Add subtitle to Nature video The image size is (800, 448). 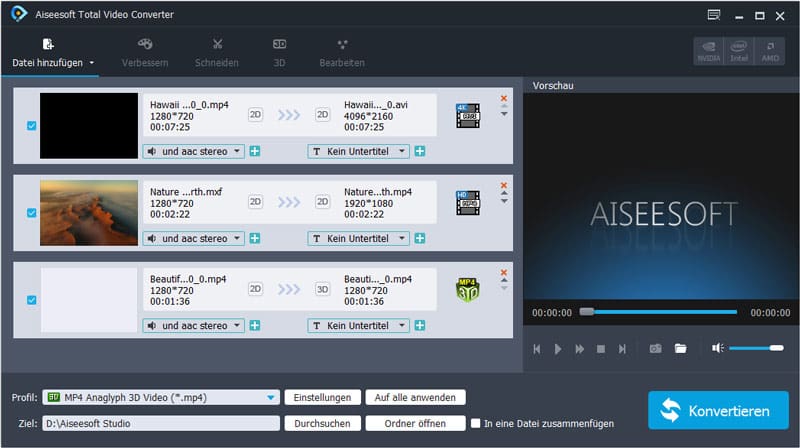click(x=420, y=239)
